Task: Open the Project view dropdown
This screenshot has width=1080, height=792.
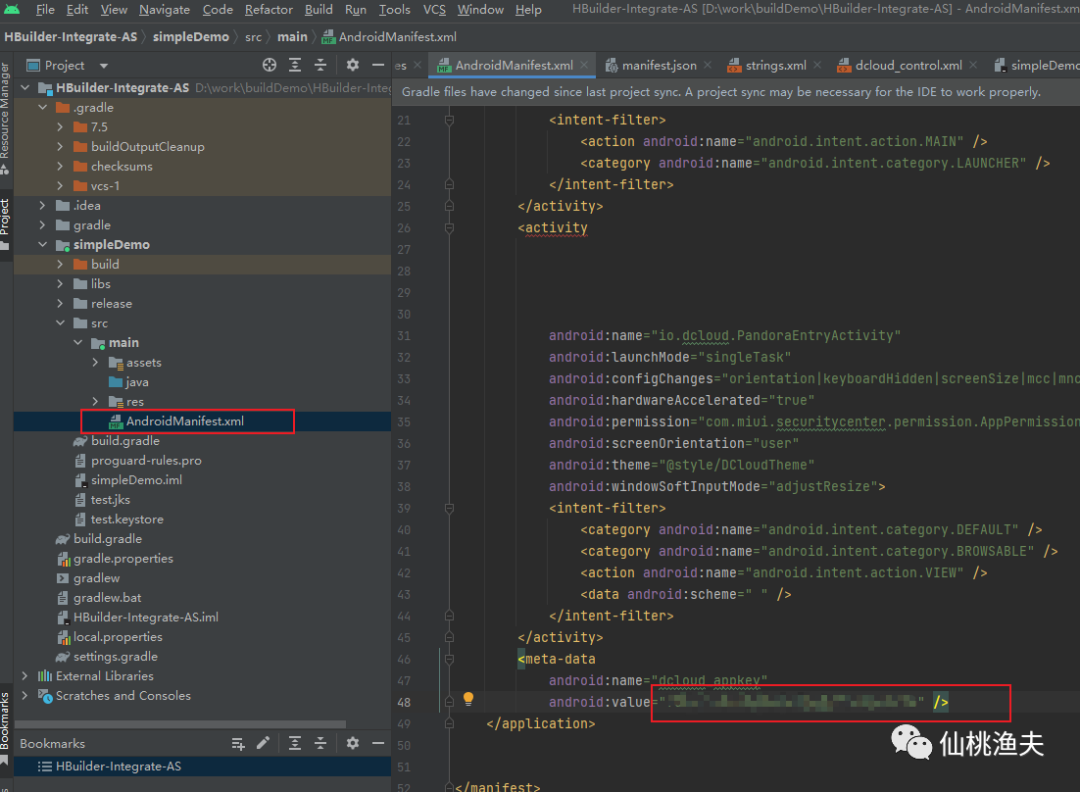Action: tap(103, 66)
